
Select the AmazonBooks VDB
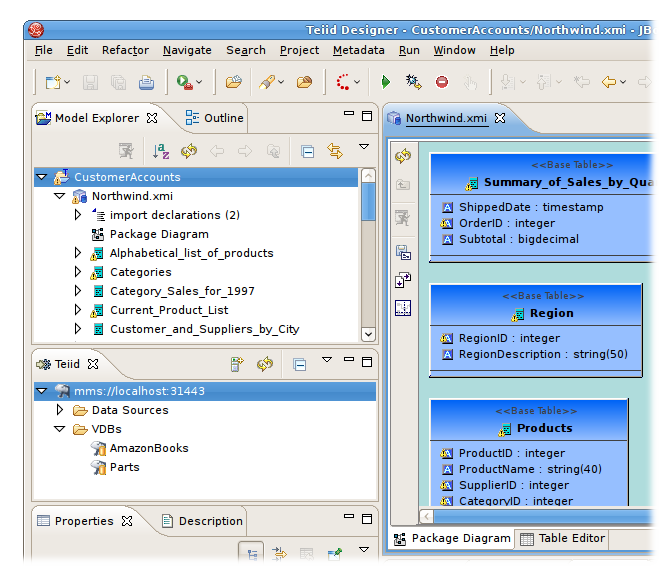pyautogui.click(x=149, y=448)
